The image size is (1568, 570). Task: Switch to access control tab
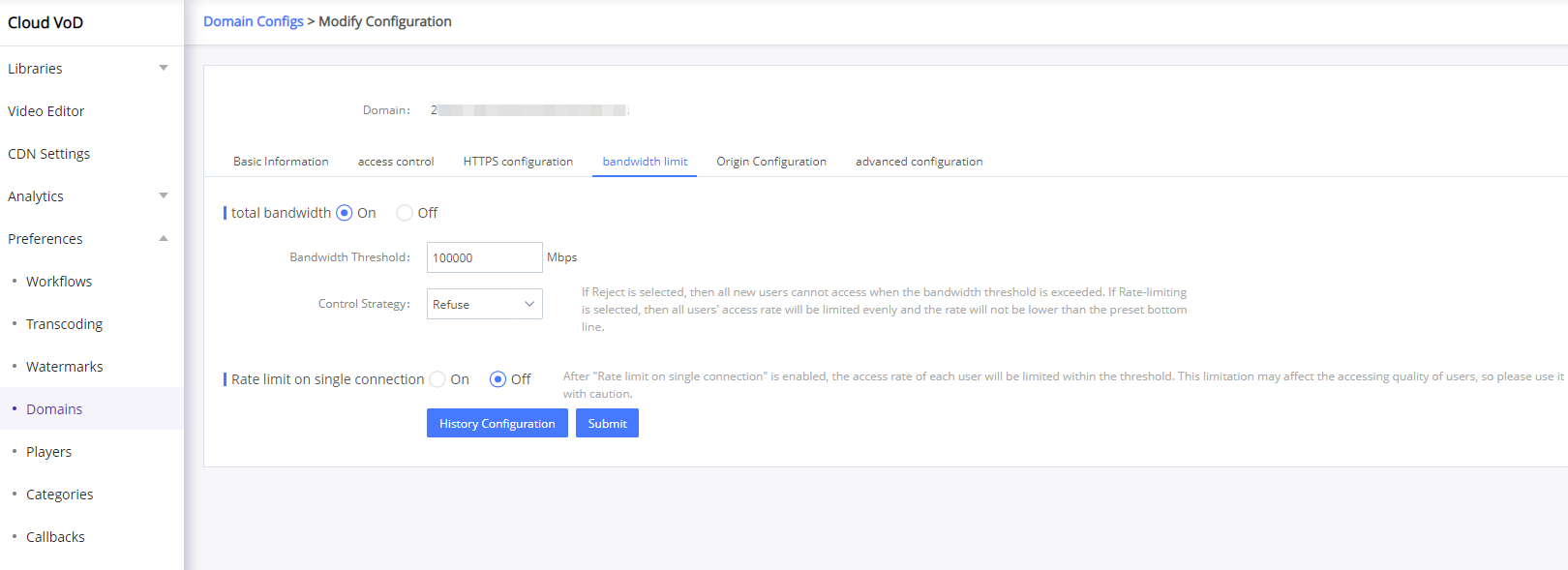tap(396, 162)
